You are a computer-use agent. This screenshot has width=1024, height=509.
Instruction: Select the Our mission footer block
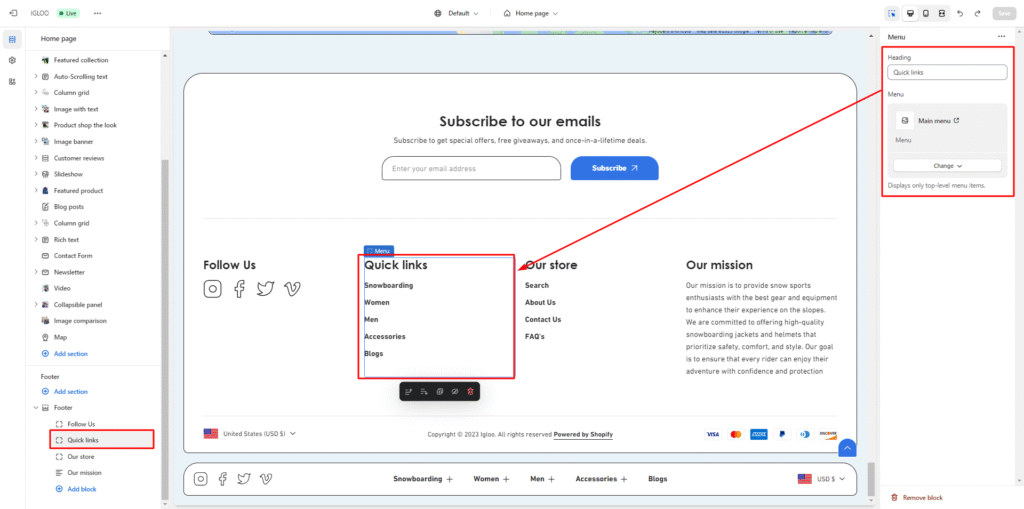point(84,472)
